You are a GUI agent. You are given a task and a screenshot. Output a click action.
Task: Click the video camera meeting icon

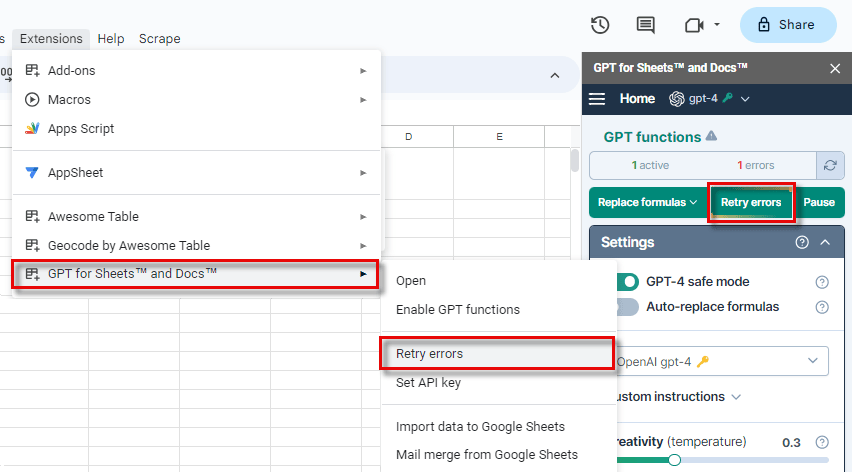pos(694,25)
